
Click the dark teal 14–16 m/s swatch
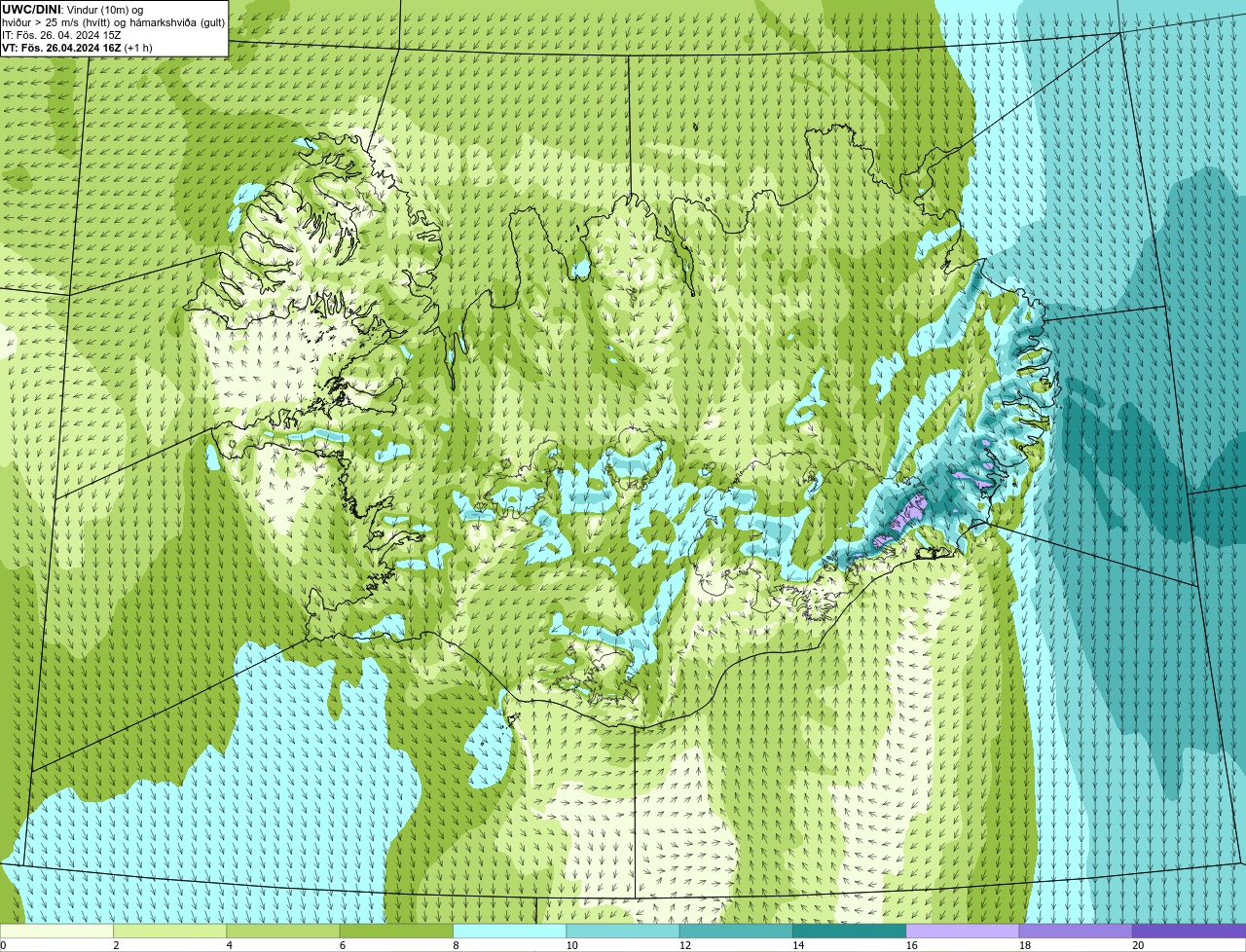click(x=849, y=931)
